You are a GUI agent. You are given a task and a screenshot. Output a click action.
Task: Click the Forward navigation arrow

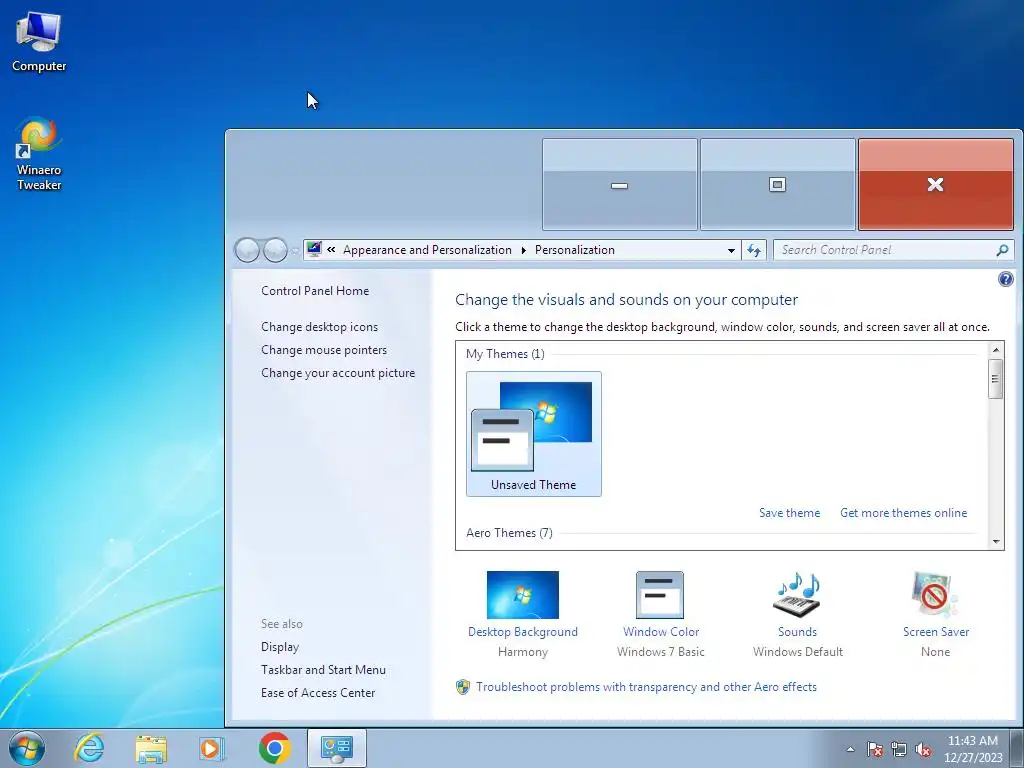[x=275, y=250]
